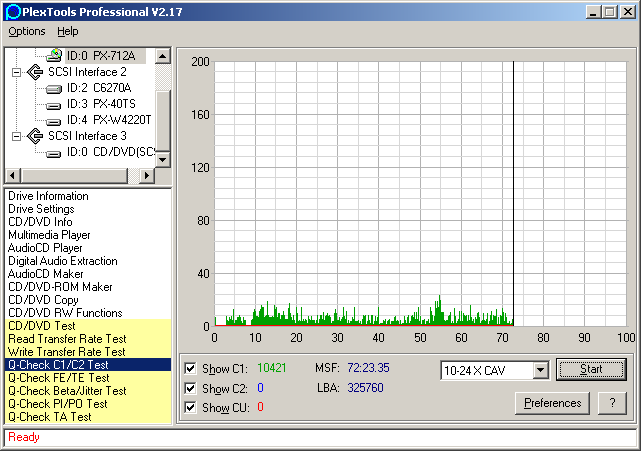Viewport: 641px width, 451px height.
Task: Select SCSI Interface 2 label
Action: click(87, 72)
